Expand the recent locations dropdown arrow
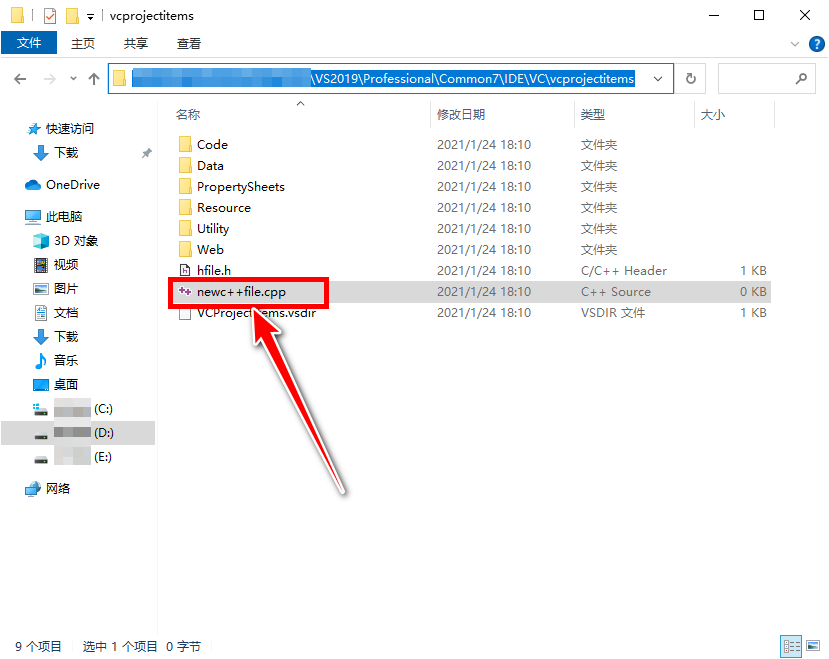 (x=73, y=79)
